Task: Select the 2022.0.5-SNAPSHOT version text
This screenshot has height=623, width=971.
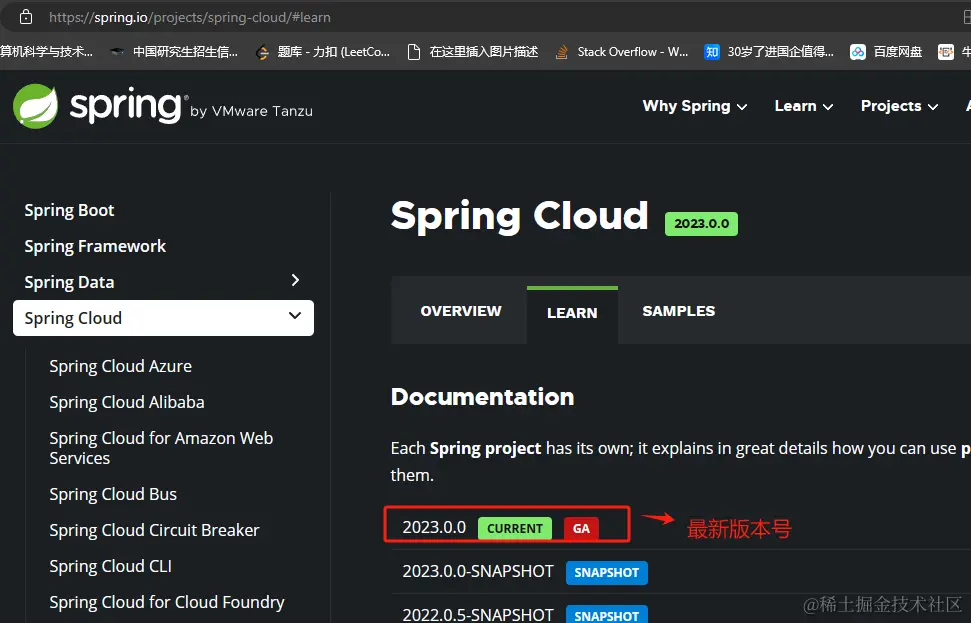Action: [478, 614]
